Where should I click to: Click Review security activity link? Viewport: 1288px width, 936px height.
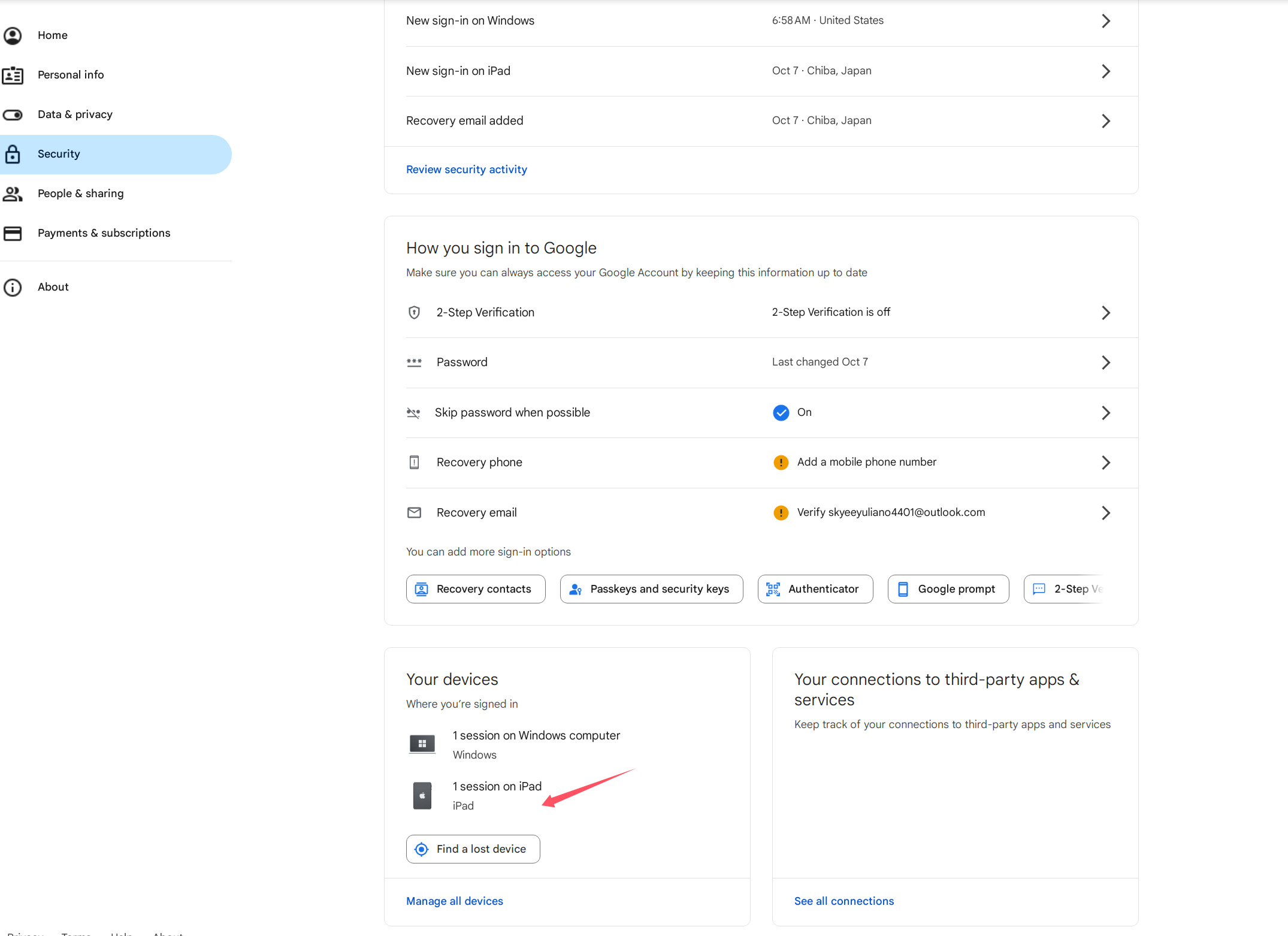tap(466, 170)
